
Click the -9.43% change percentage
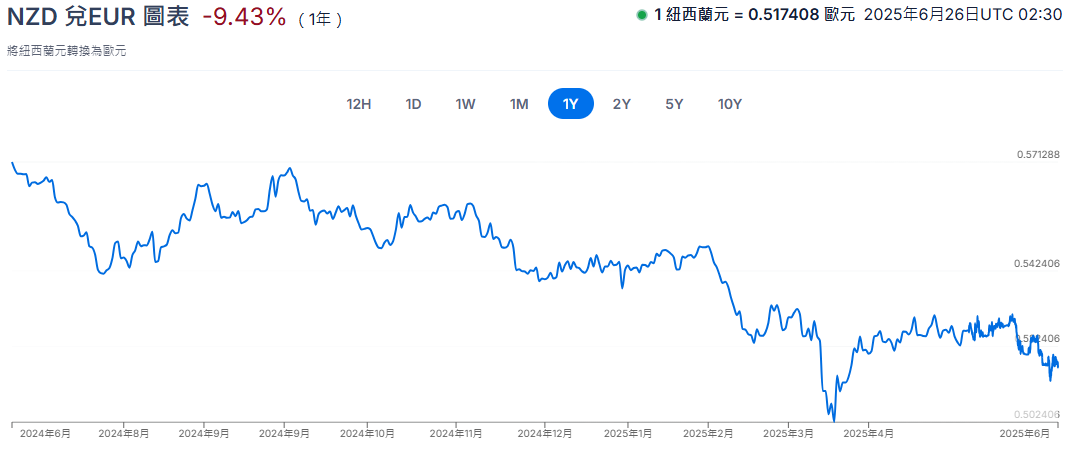(x=244, y=17)
